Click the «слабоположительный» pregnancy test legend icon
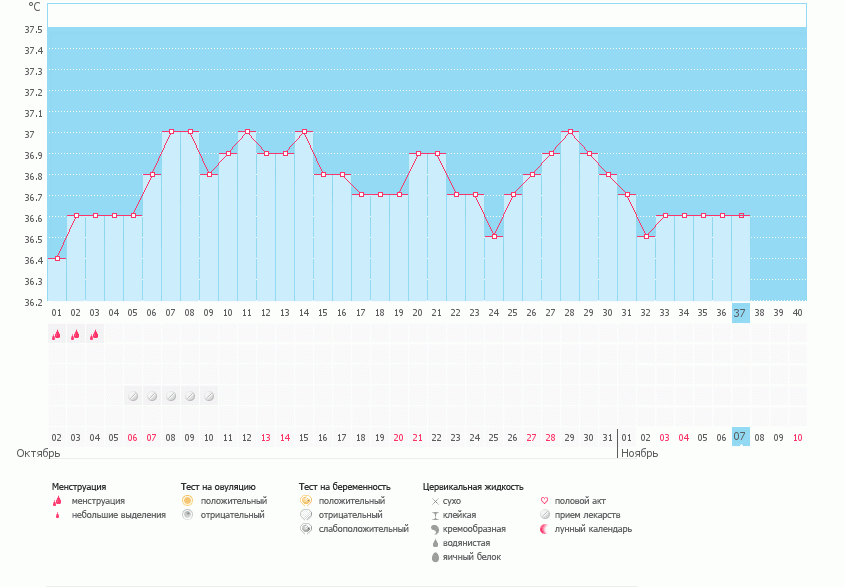 (x=306, y=529)
